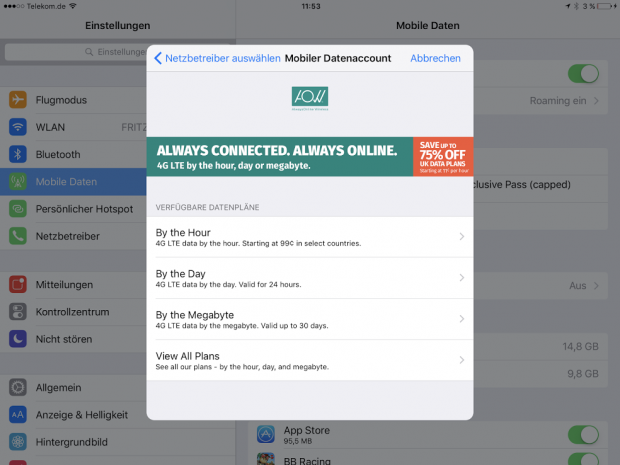Tap the App Store row label

306,430
